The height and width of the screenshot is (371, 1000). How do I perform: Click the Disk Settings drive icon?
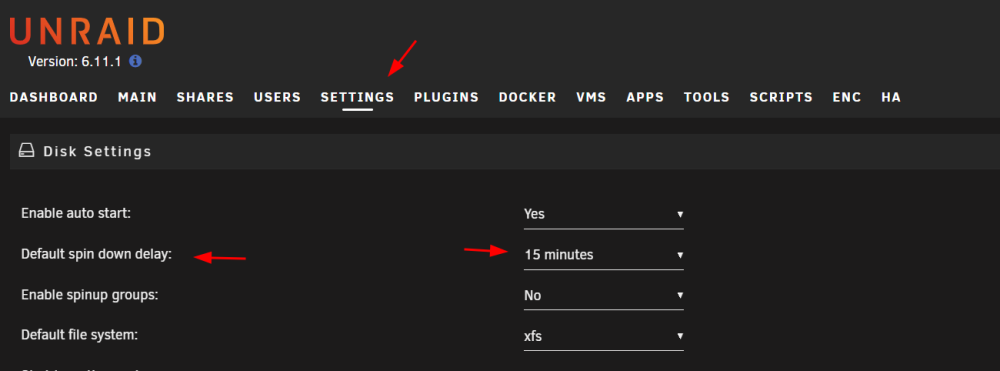point(26,151)
